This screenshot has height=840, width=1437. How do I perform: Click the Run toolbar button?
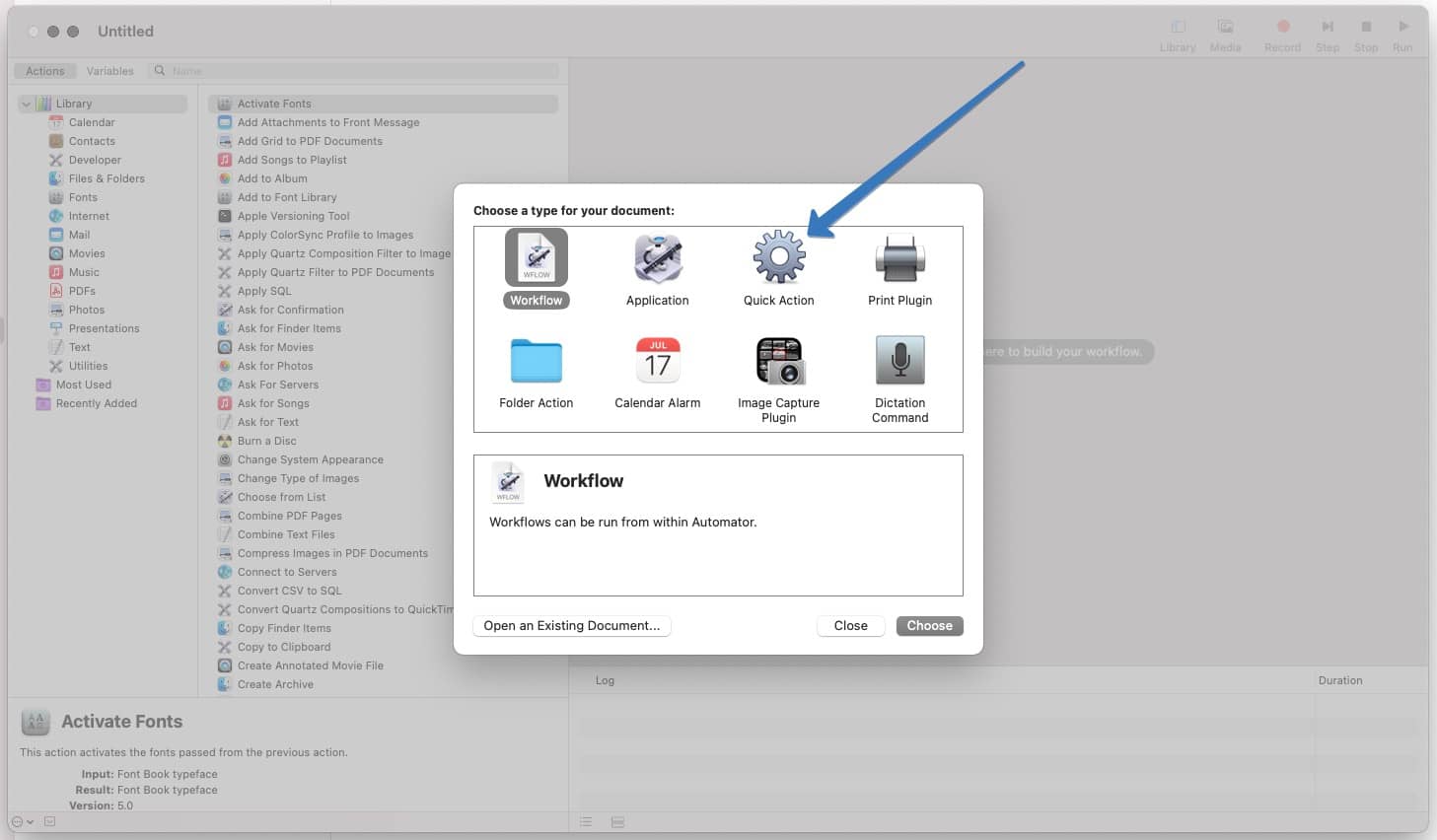[x=1402, y=35]
